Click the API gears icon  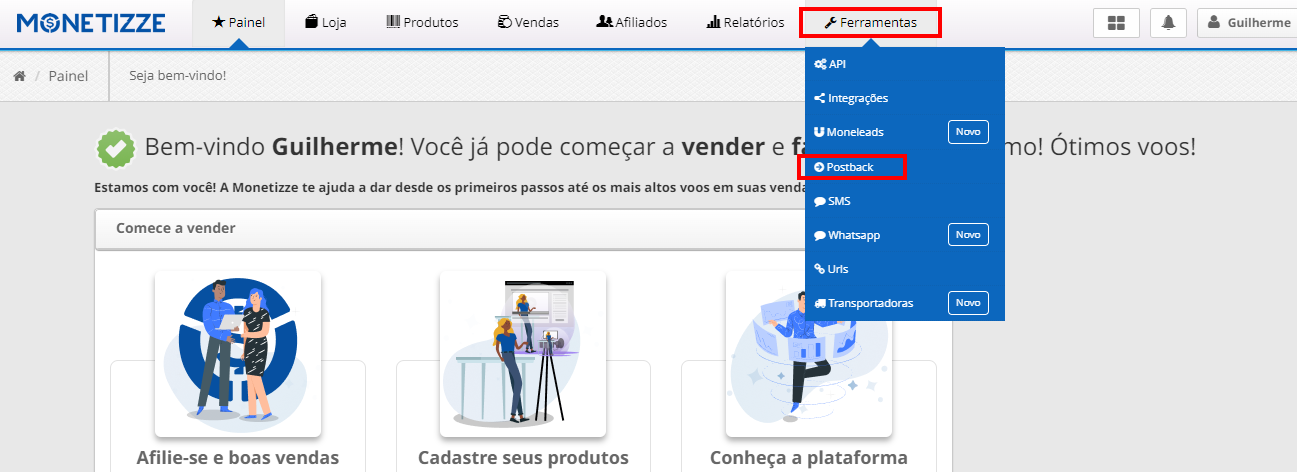(820, 64)
